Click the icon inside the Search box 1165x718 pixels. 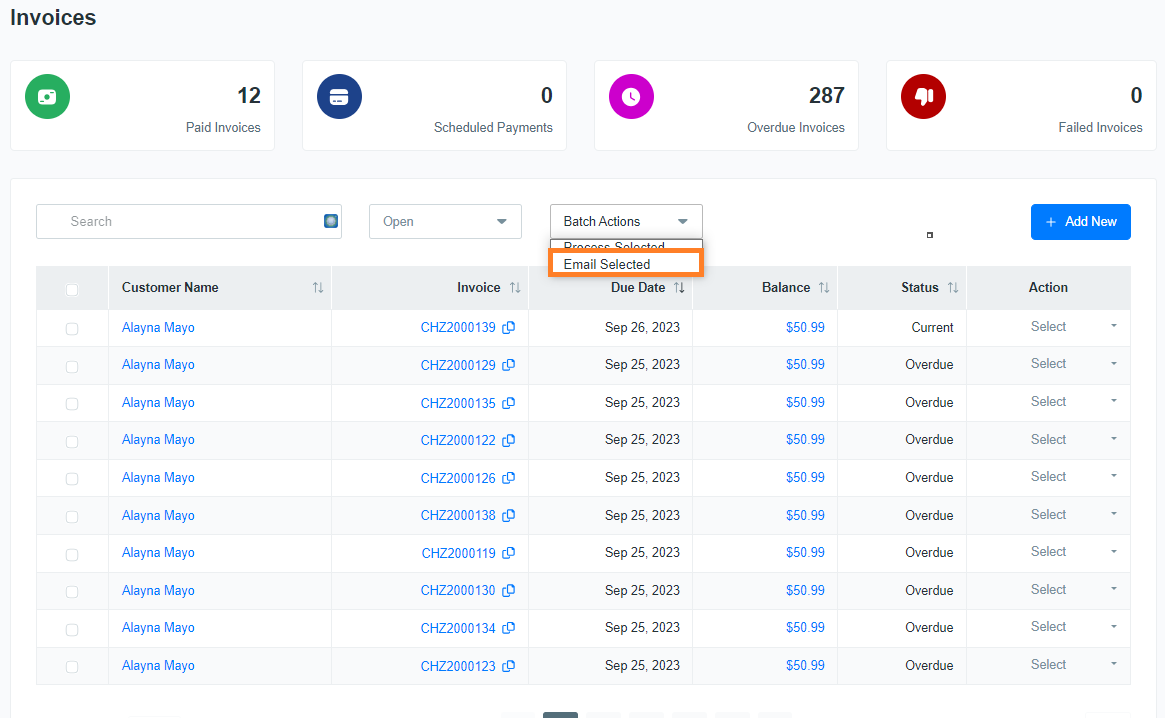click(331, 221)
